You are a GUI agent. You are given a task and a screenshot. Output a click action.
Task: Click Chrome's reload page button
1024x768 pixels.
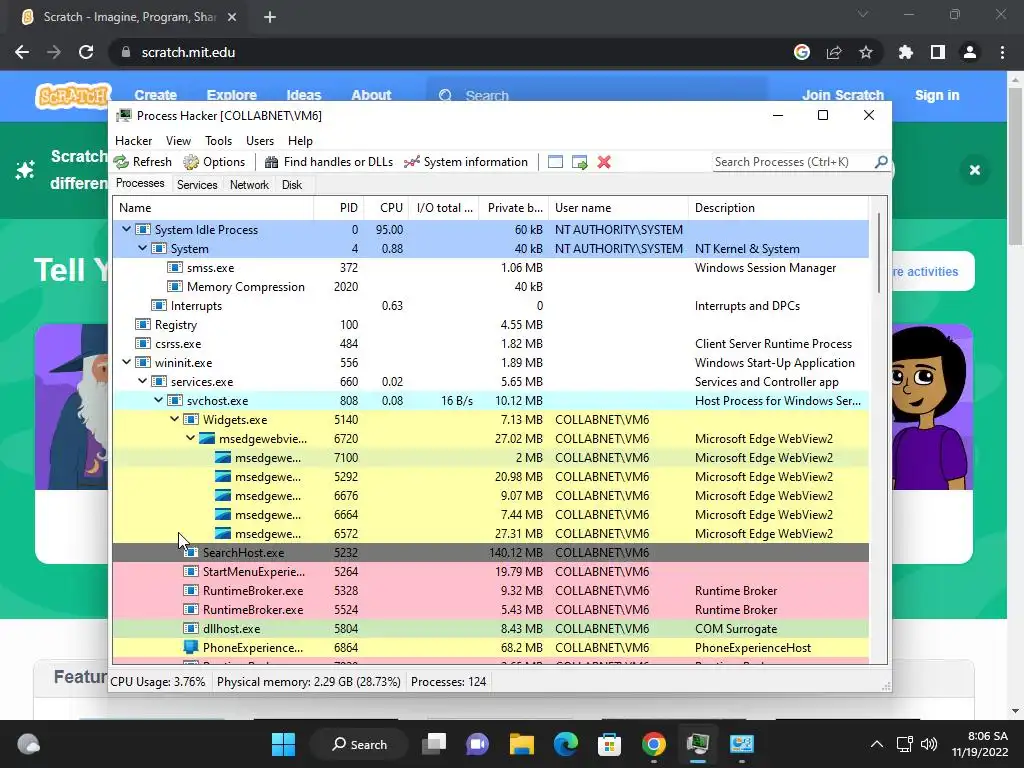pyautogui.click(x=86, y=52)
